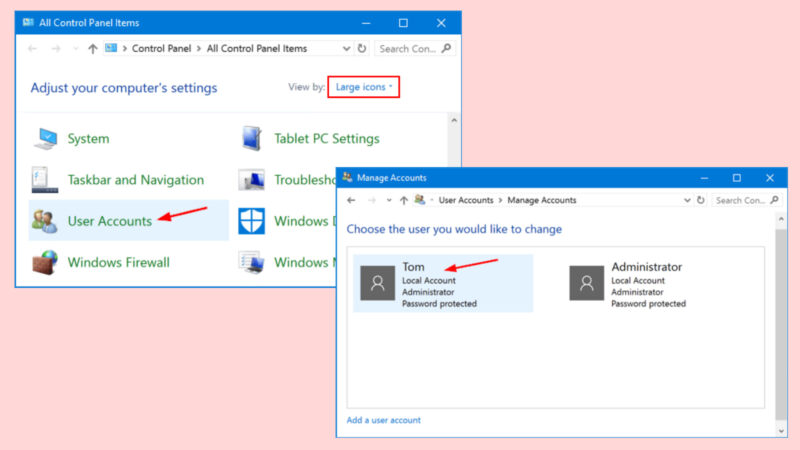Click All Control Panel Items breadcrumb
Viewport: 800px width, 450px height.
[x=257, y=48]
